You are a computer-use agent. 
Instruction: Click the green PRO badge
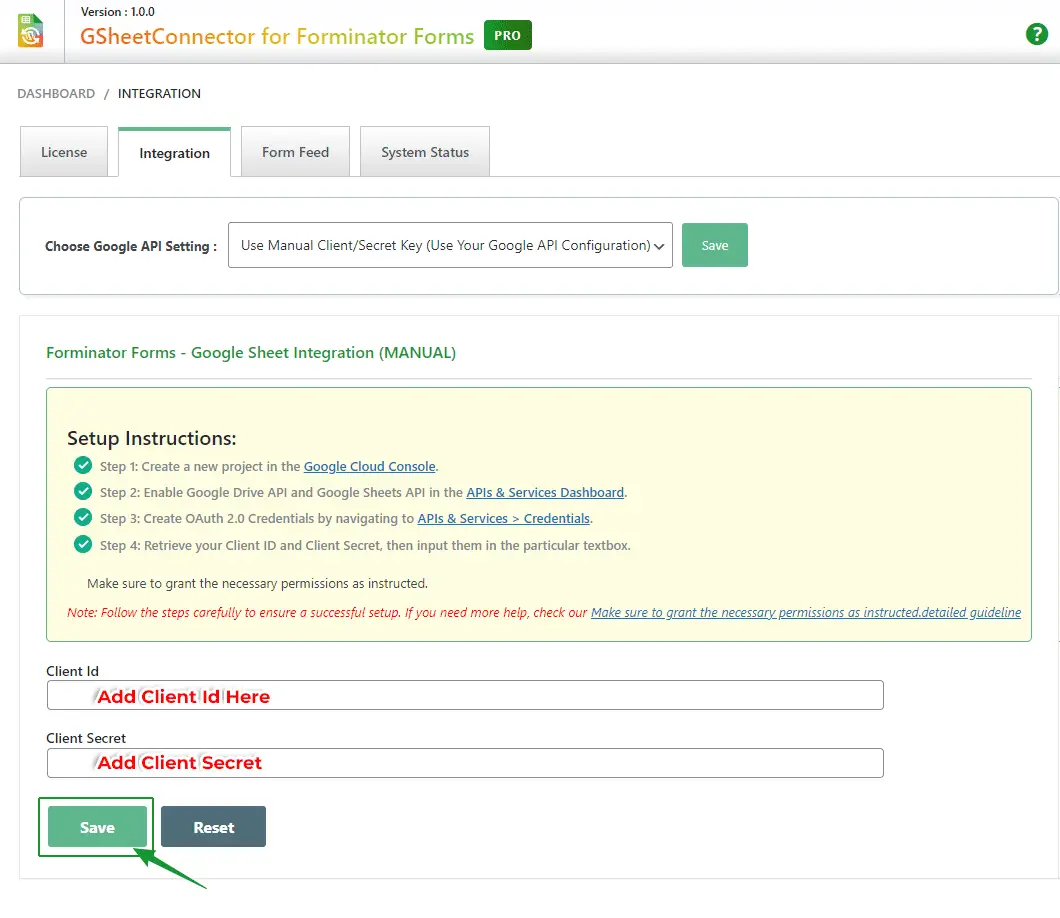tap(508, 36)
